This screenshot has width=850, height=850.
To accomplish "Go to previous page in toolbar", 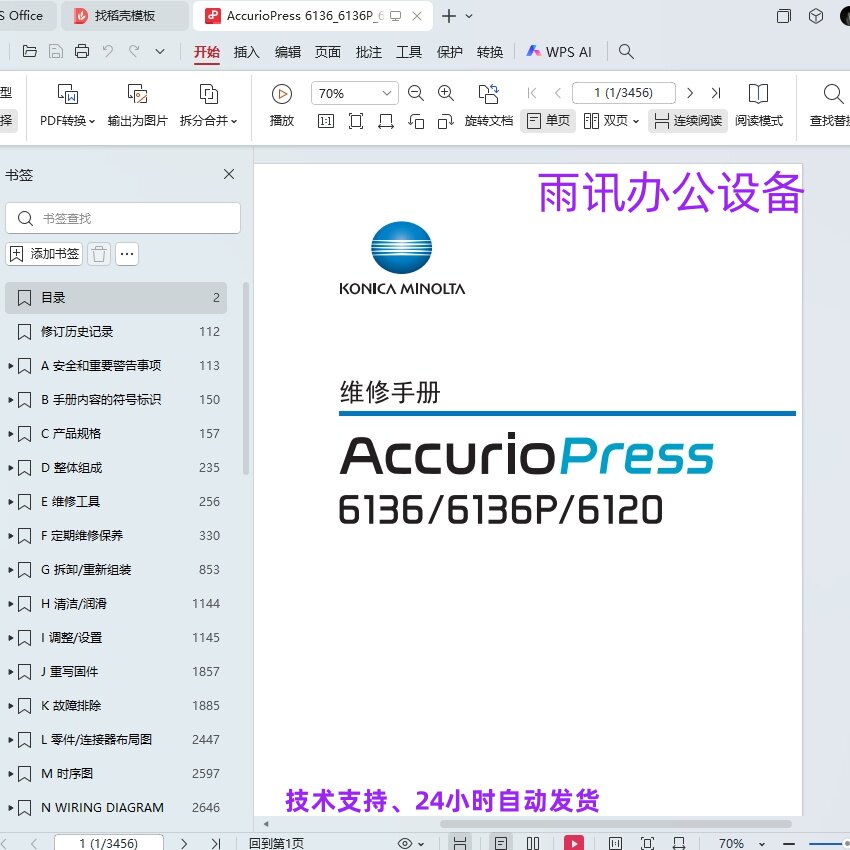I will [558, 93].
